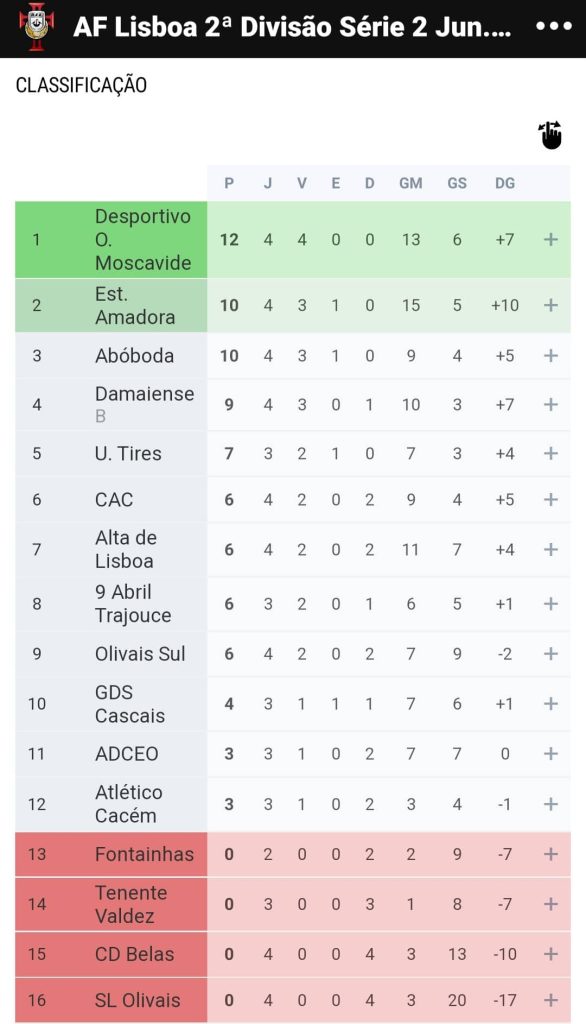Expand the Abóboda row plus icon
This screenshot has width=586, height=1024.
551,355
